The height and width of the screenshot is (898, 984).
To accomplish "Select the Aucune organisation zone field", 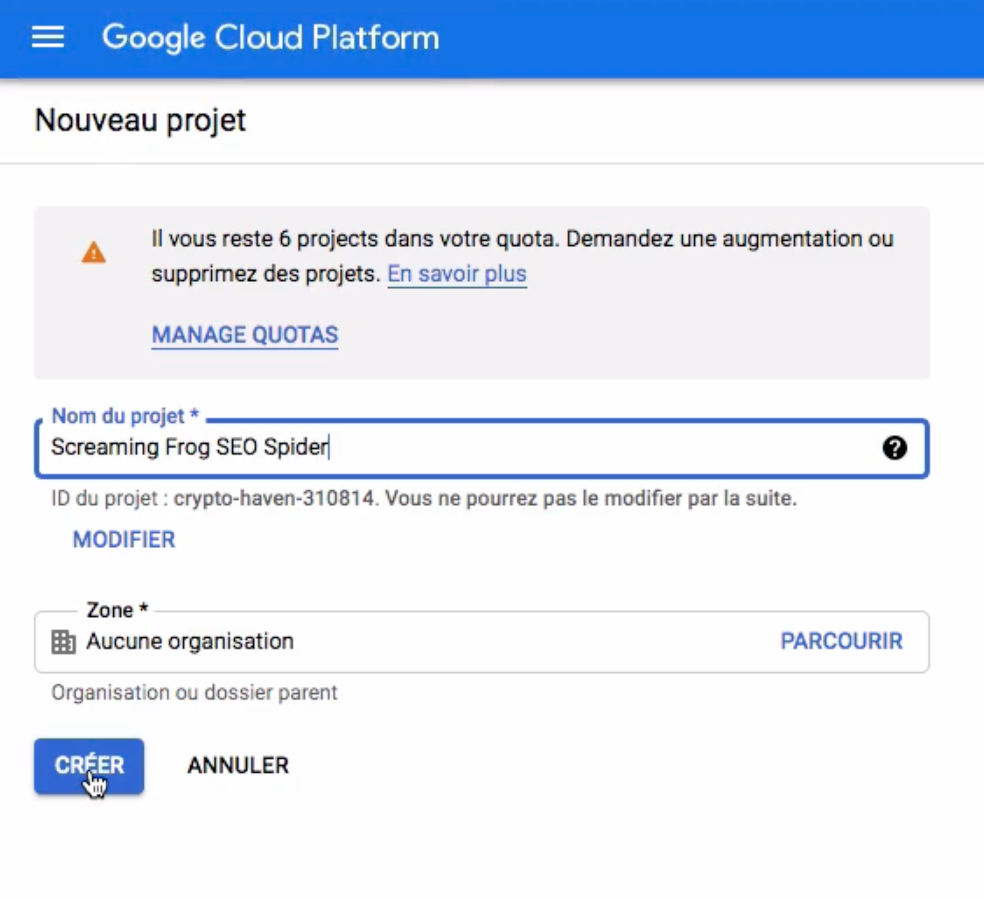I will pyautogui.click(x=481, y=642).
